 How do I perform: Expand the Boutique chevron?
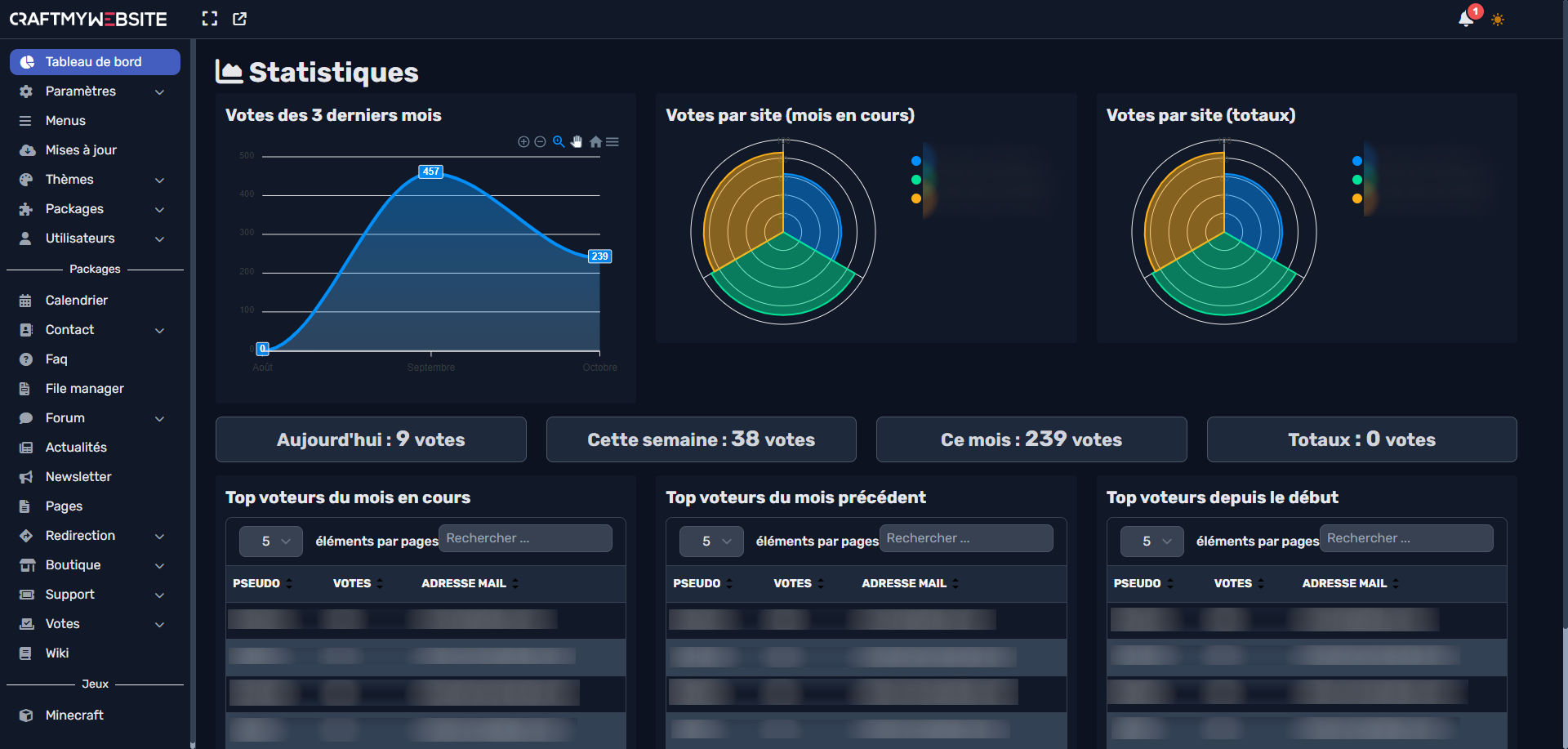click(x=160, y=565)
